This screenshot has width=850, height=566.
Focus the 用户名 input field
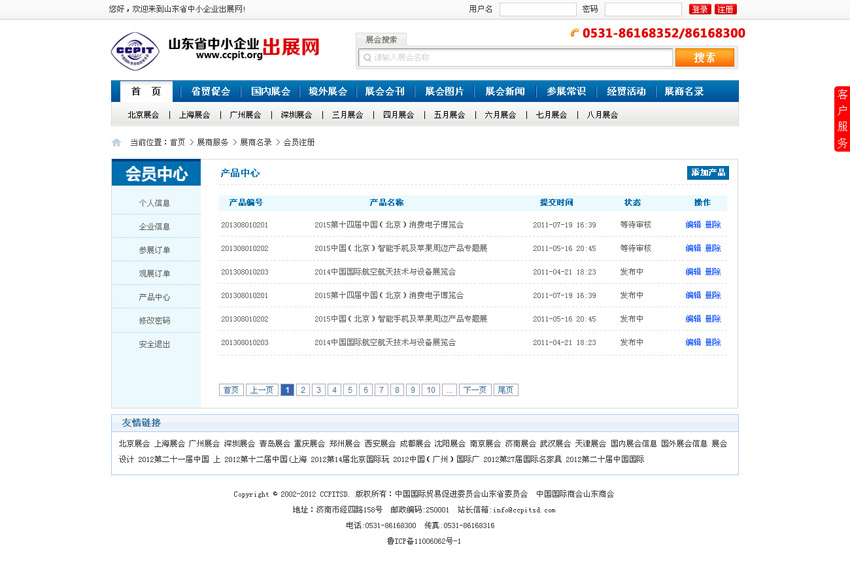click(x=537, y=9)
